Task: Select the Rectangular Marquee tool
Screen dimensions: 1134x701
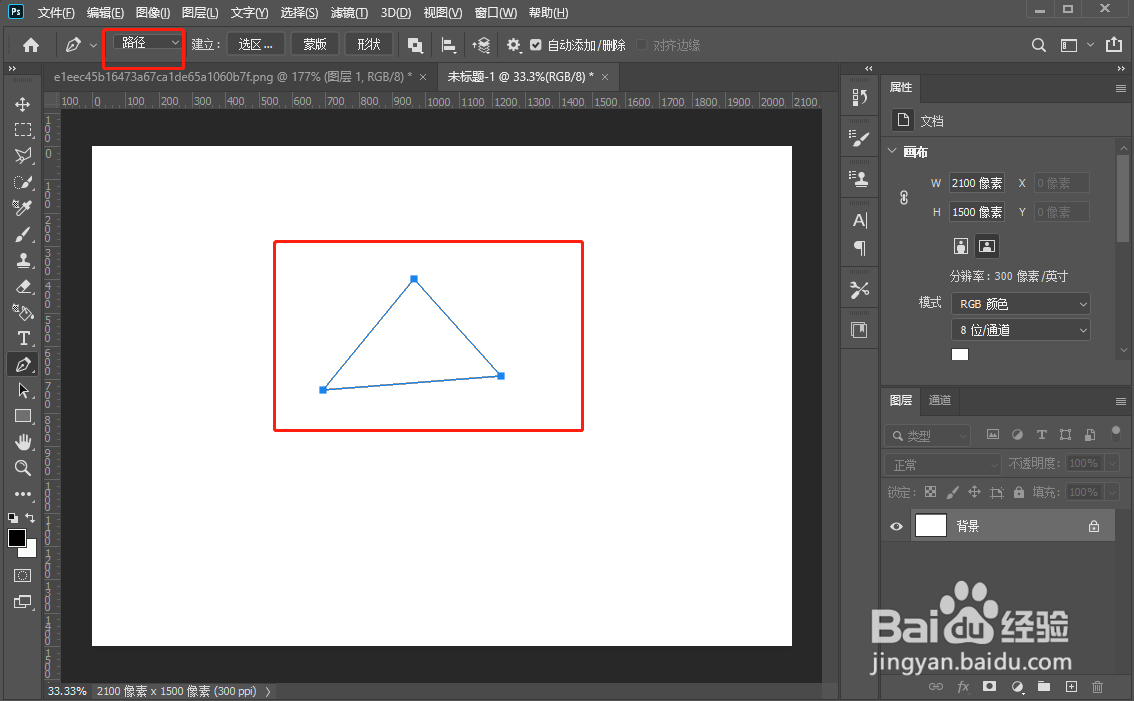Action: click(x=22, y=130)
